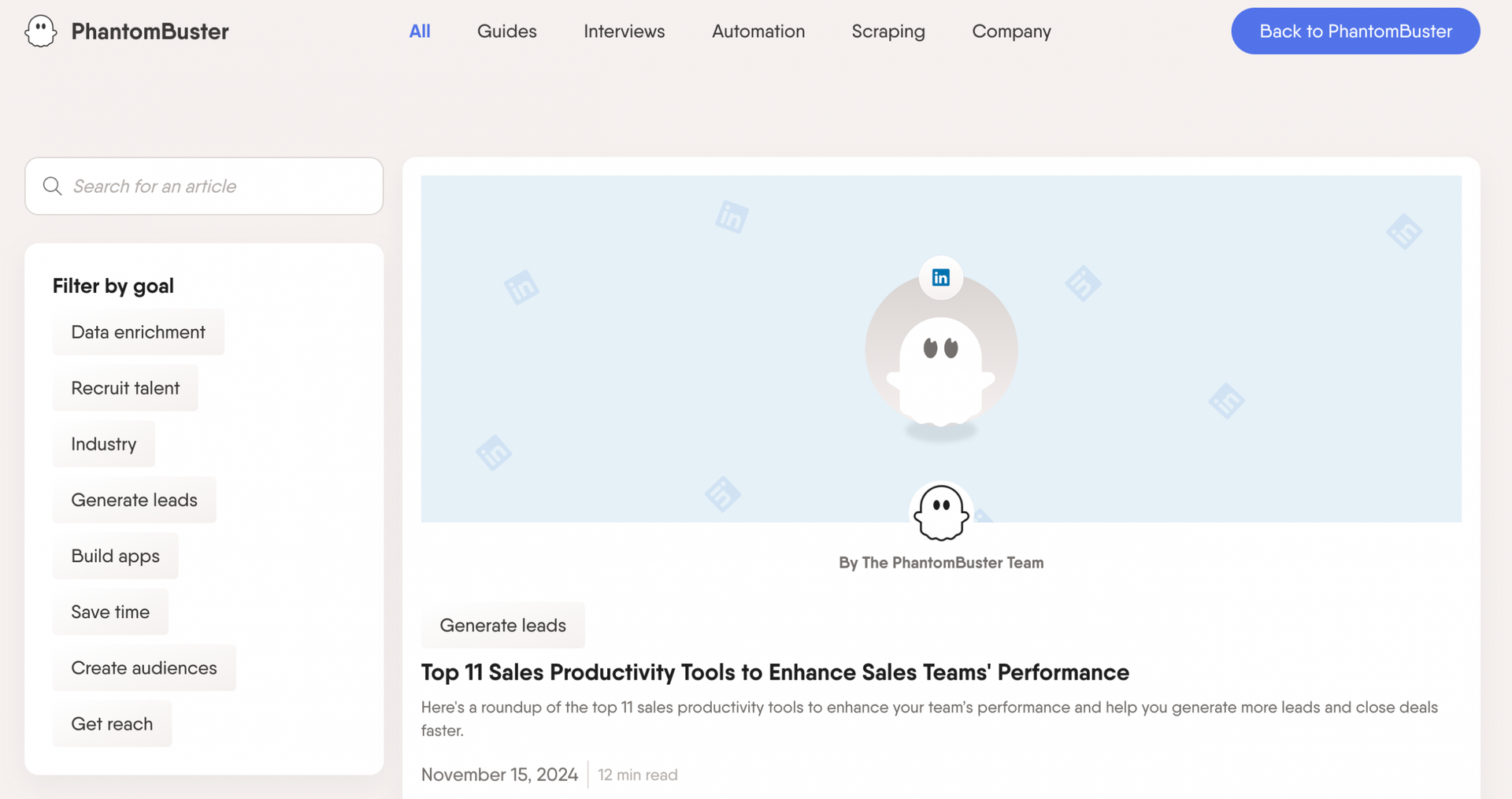
Task: Switch to the Guides tab
Action: pos(507,31)
